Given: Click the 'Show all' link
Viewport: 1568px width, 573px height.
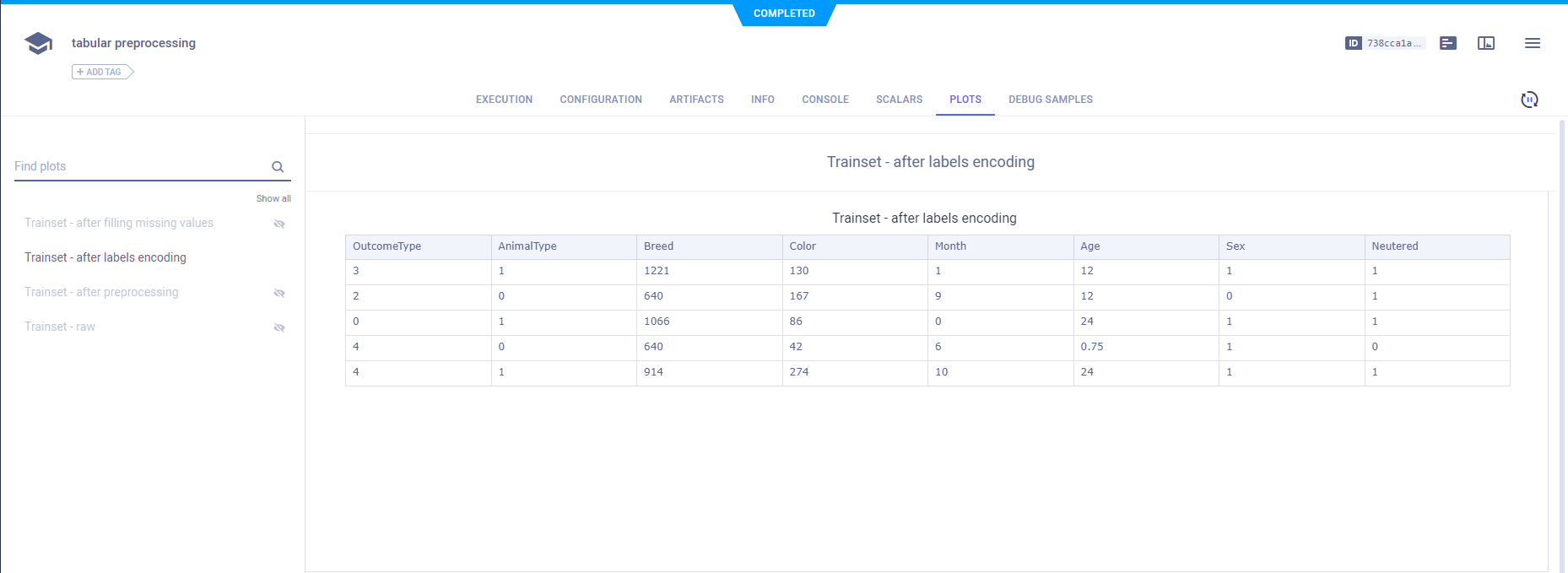Looking at the screenshot, I should click(273, 198).
